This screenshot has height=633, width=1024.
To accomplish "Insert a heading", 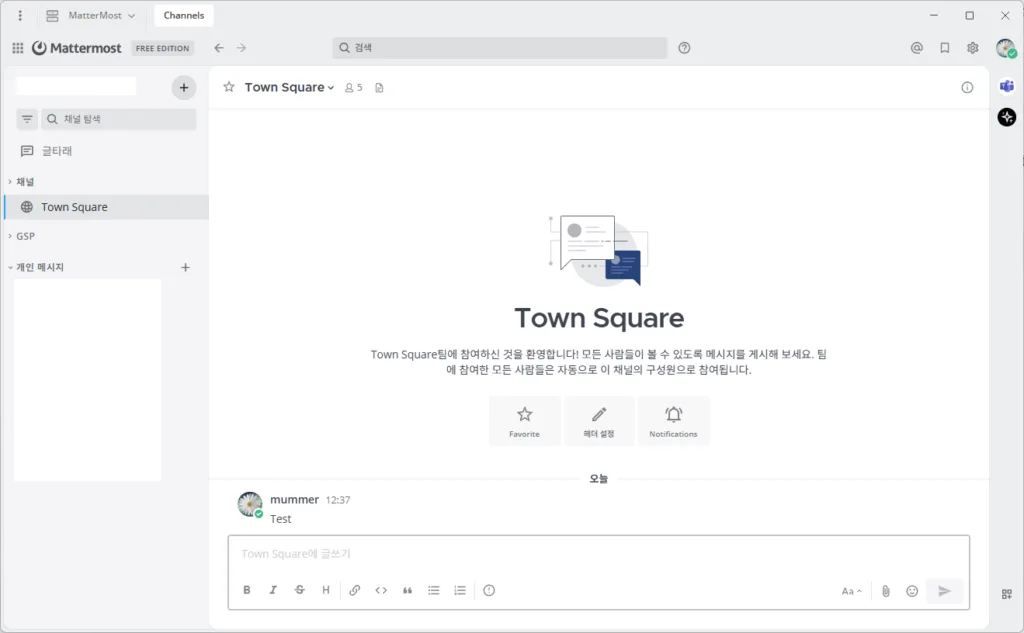I will click(x=325, y=590).
